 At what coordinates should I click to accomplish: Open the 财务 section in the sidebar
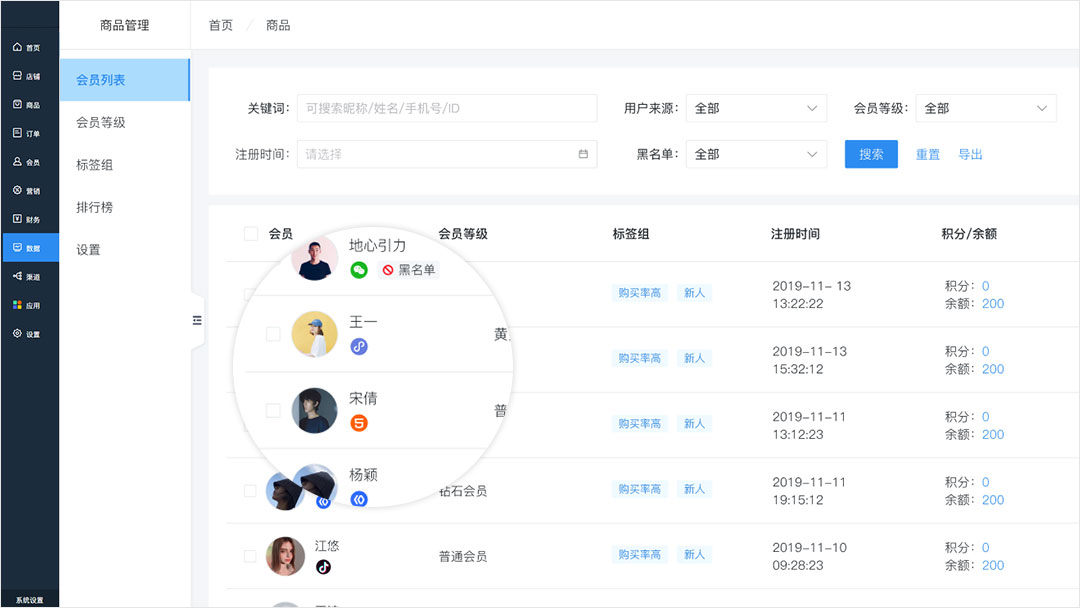(x=26, y=219)
